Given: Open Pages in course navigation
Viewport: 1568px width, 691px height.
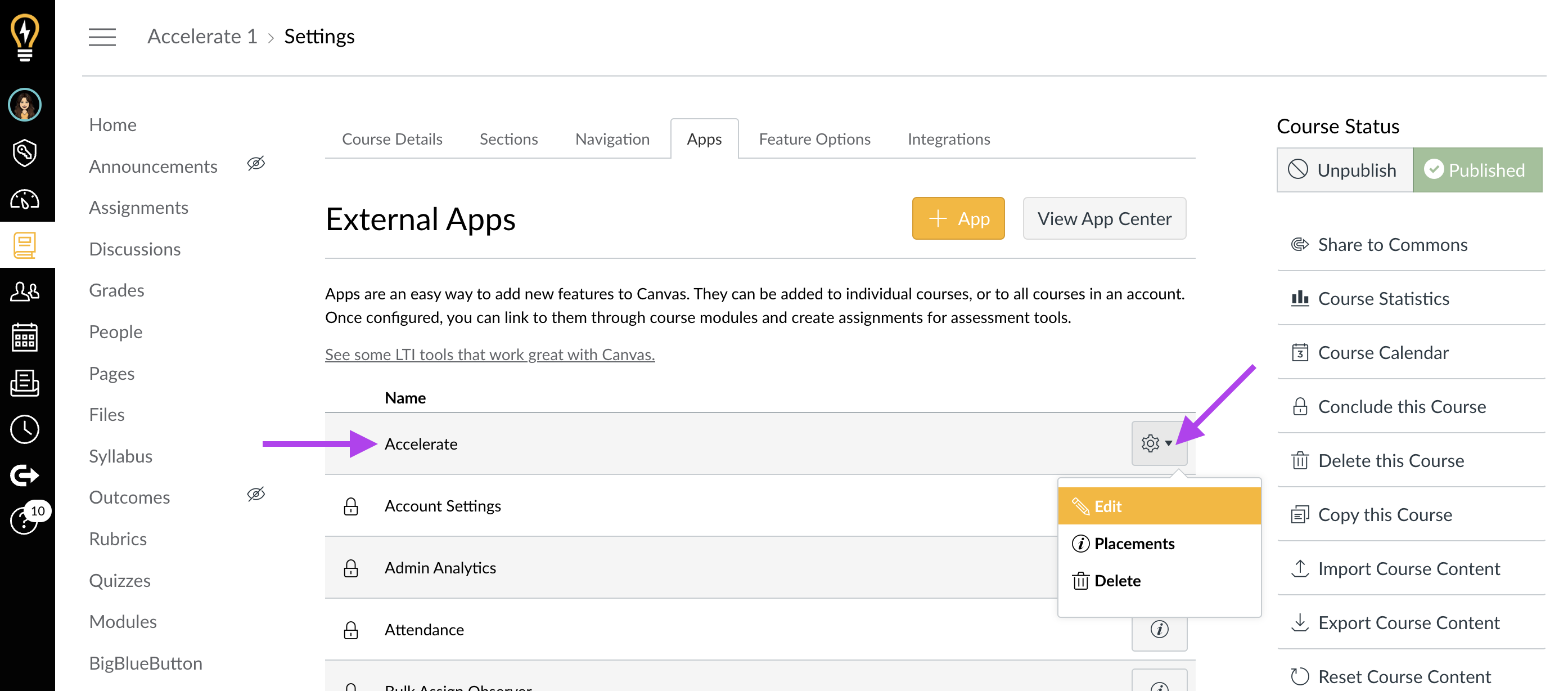Looking at the screenshot, I should [111, 373].
